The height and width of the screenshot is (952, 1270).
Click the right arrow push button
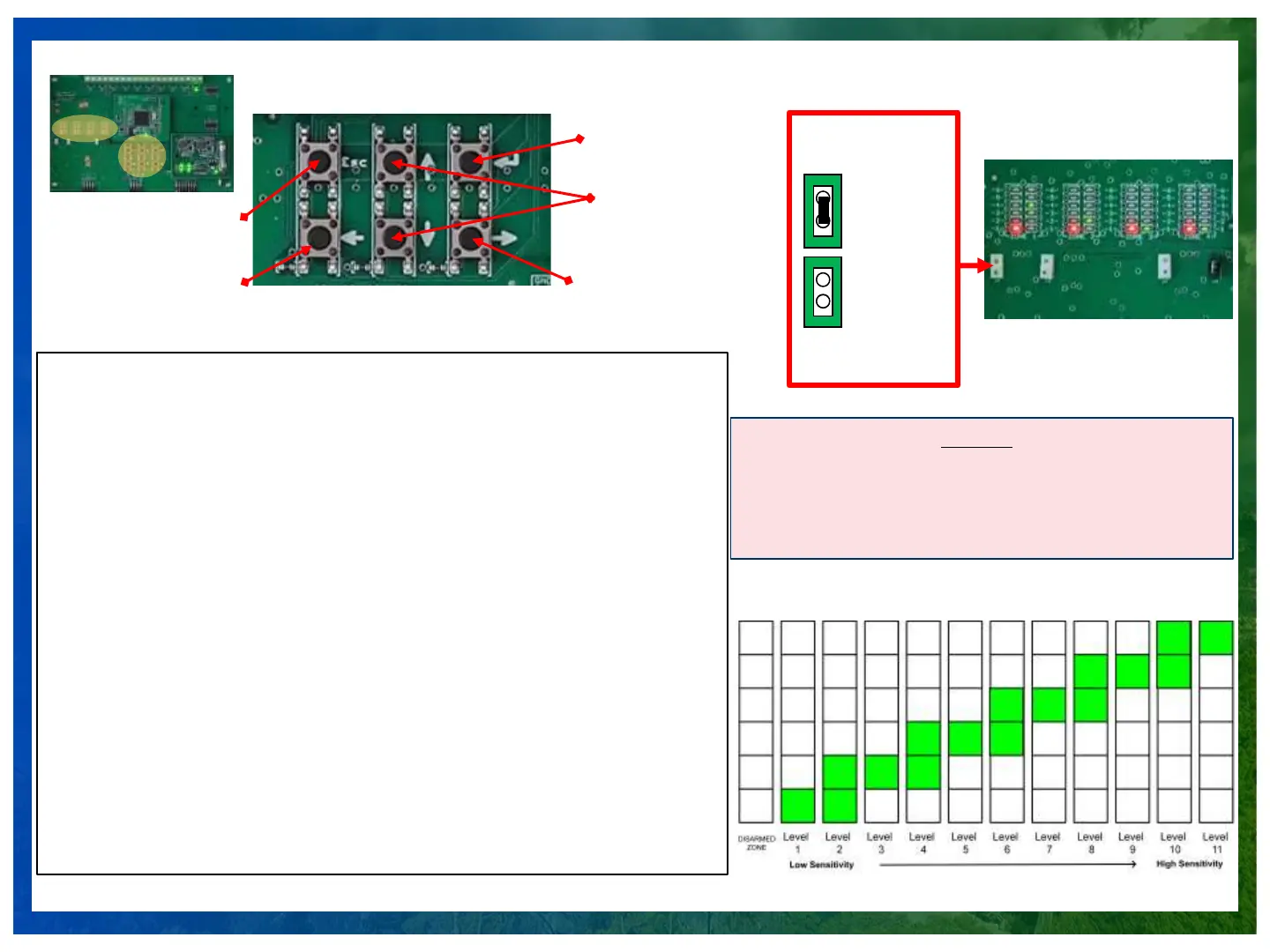coord(469,237)
